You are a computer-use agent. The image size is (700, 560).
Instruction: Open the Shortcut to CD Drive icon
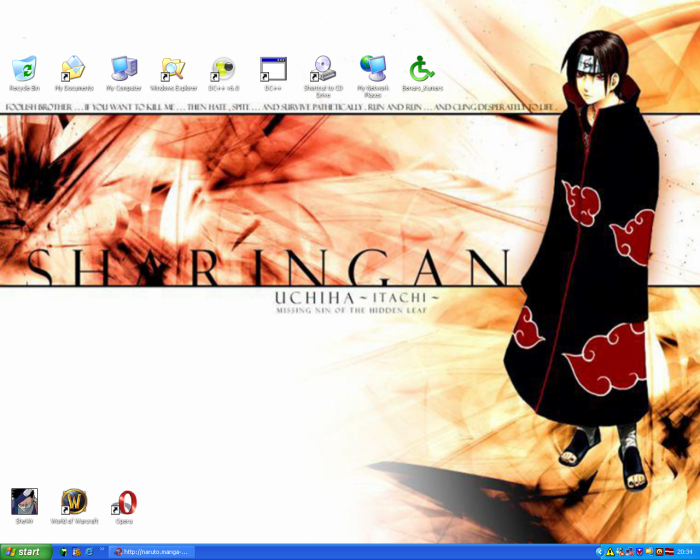pos(323,77)
